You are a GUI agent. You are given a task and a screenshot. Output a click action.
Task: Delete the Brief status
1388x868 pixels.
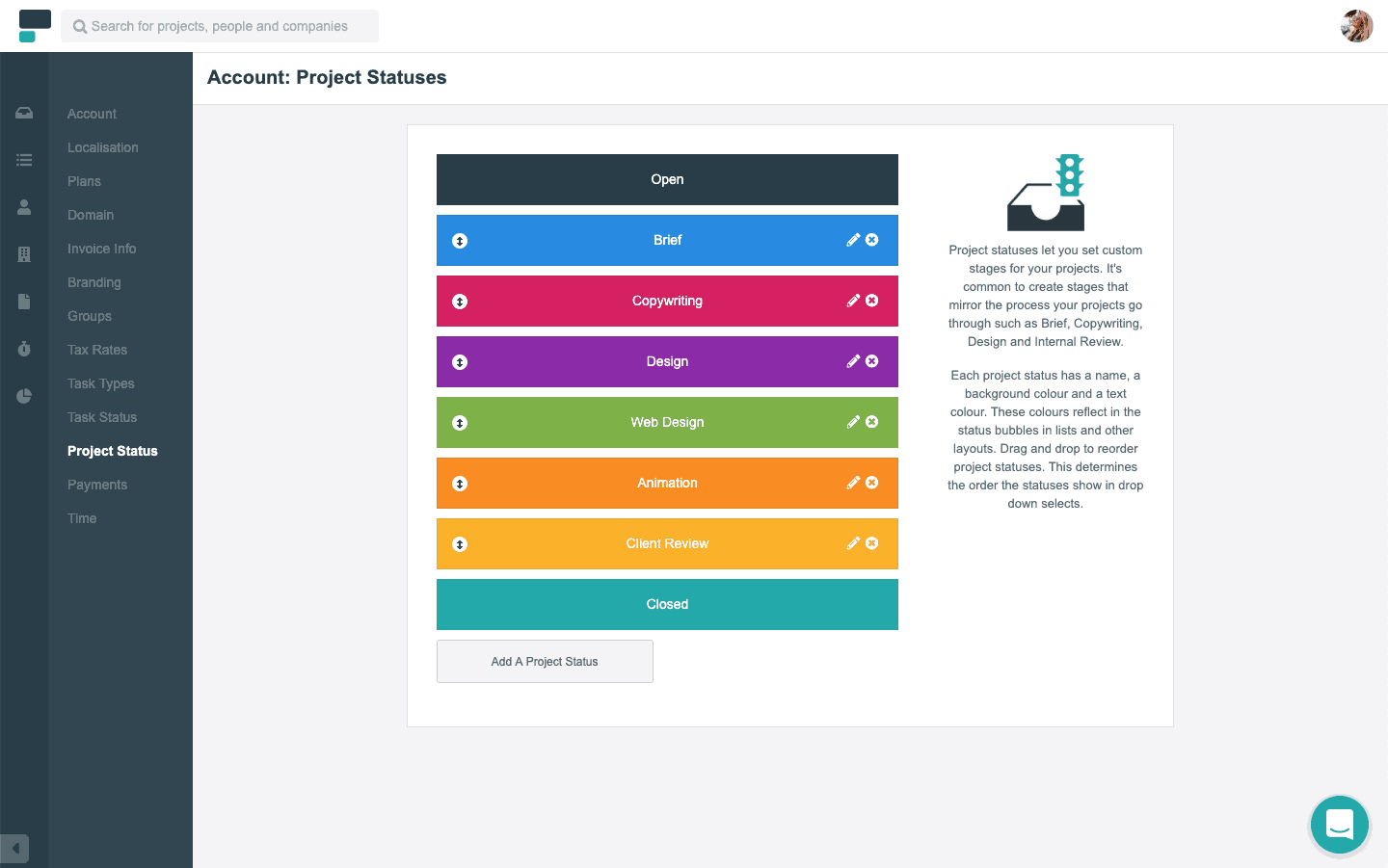[x=871, y=240]
